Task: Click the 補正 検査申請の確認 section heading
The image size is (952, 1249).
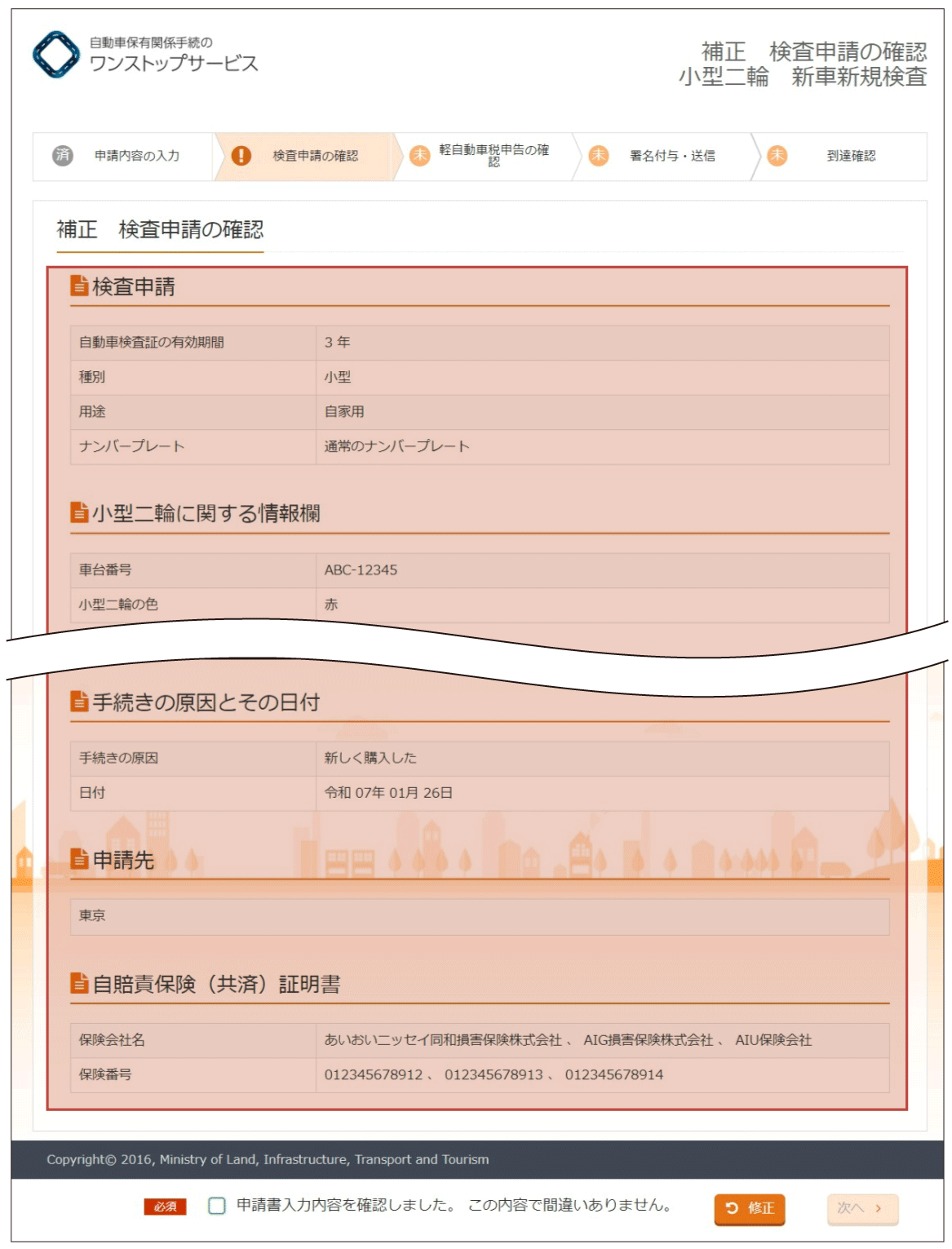Action: click(x=160, y=229)
